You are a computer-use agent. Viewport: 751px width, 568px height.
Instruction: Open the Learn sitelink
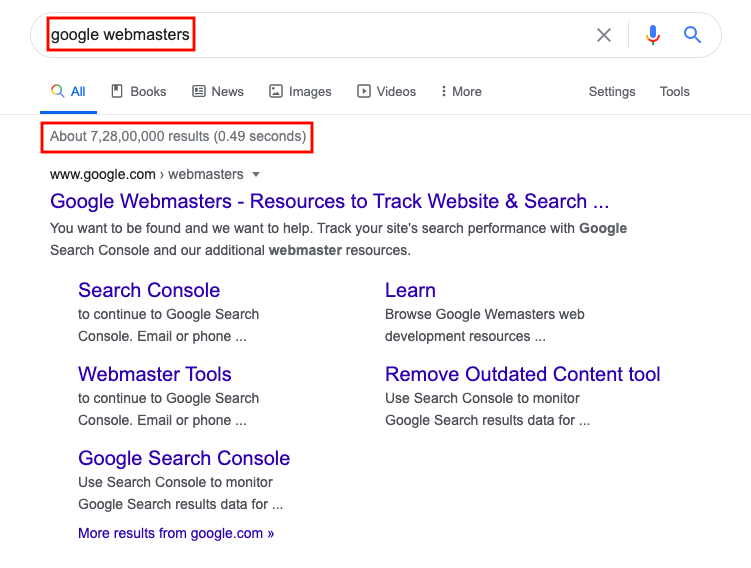click(410, 290)
